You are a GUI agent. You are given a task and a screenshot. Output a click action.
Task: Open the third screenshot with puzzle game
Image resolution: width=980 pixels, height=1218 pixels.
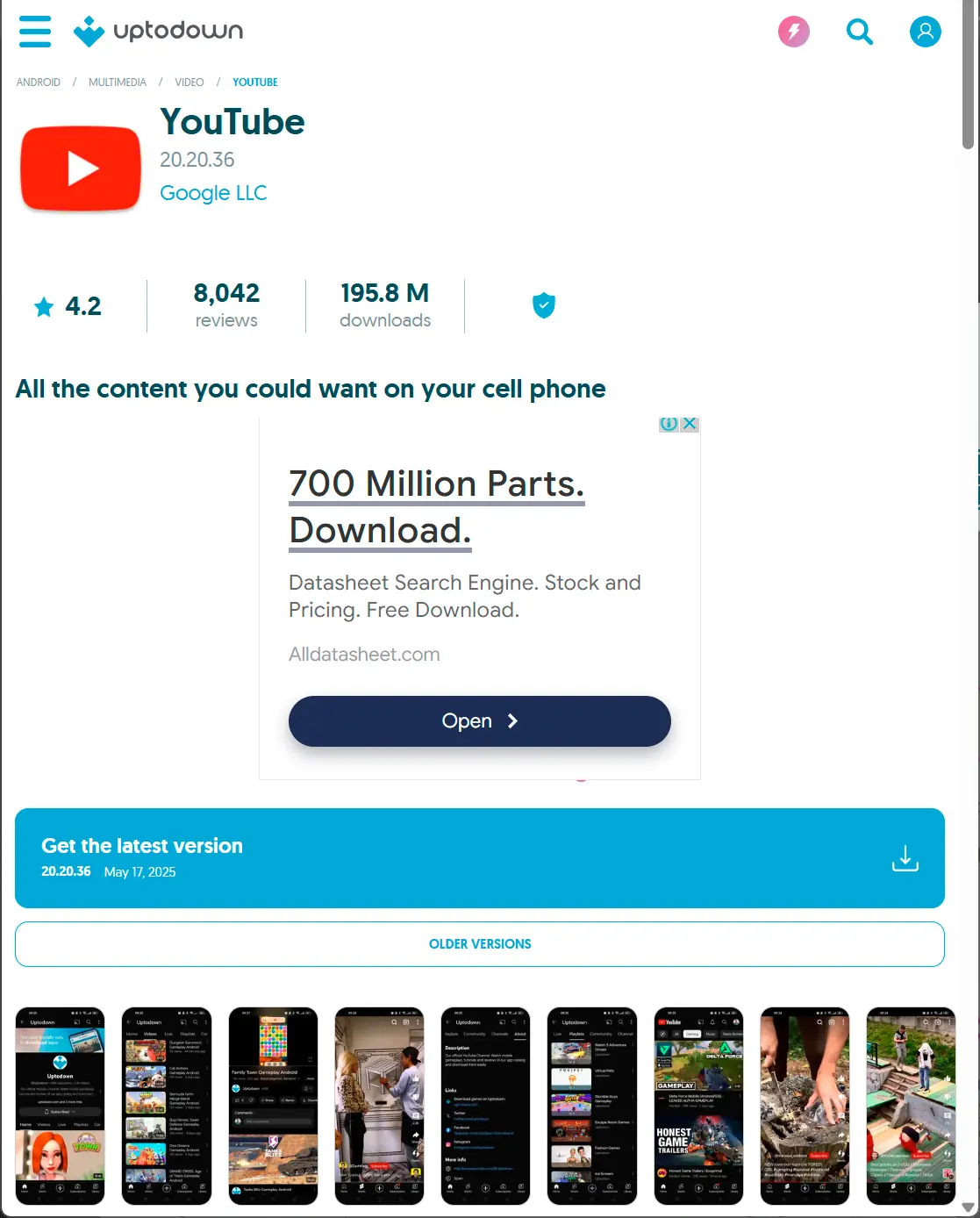point(273,1106)
